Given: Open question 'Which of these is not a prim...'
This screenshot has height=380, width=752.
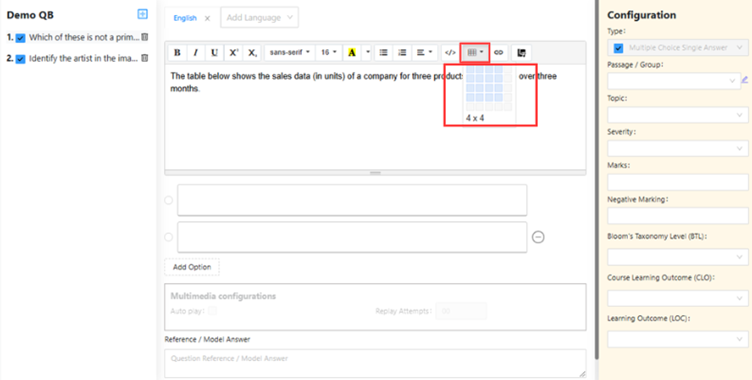Looking at the screenshot, I should (x=84, y=37).
